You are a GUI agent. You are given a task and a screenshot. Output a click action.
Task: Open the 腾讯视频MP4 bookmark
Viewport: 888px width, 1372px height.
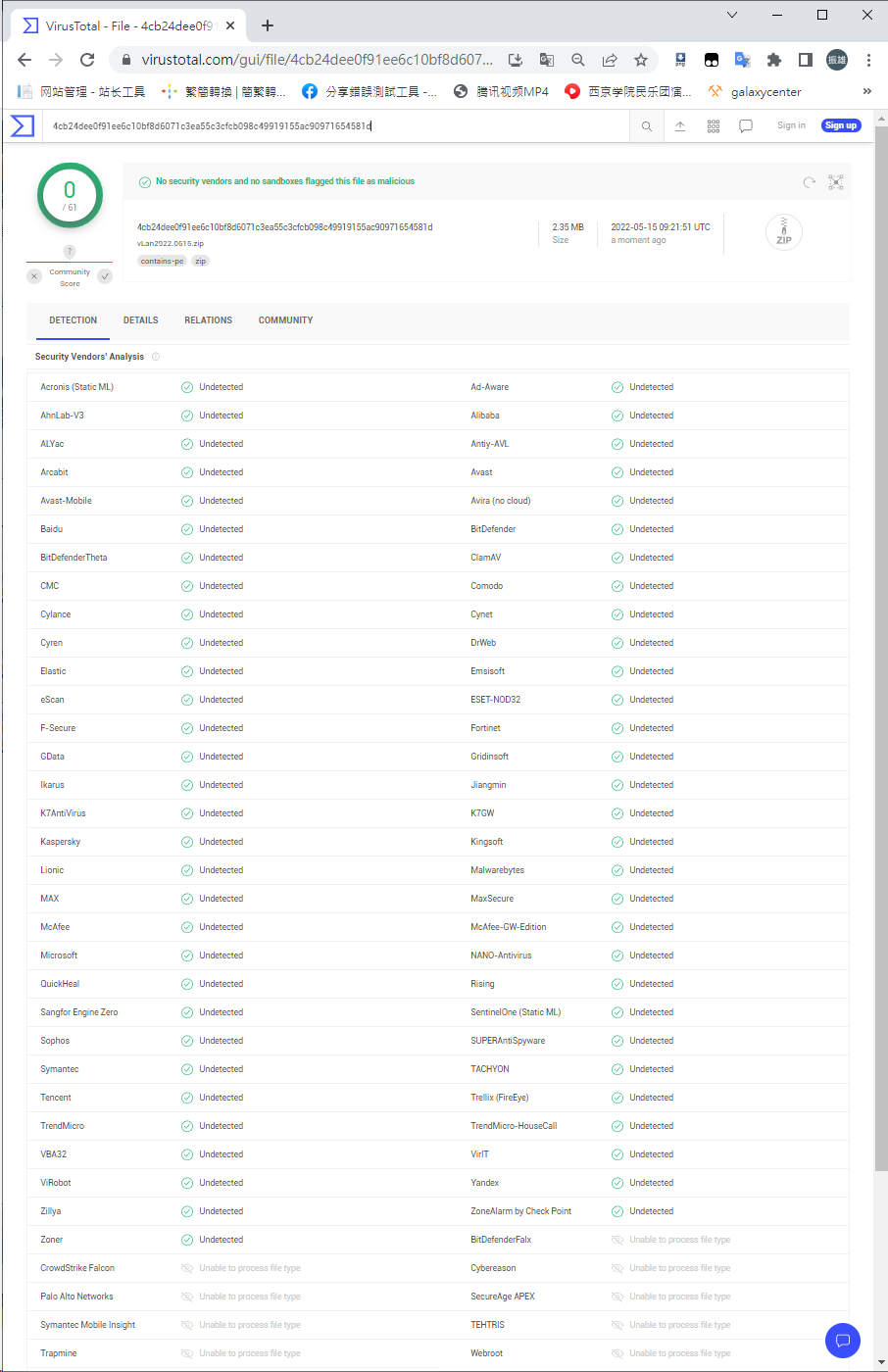point(501,91)
